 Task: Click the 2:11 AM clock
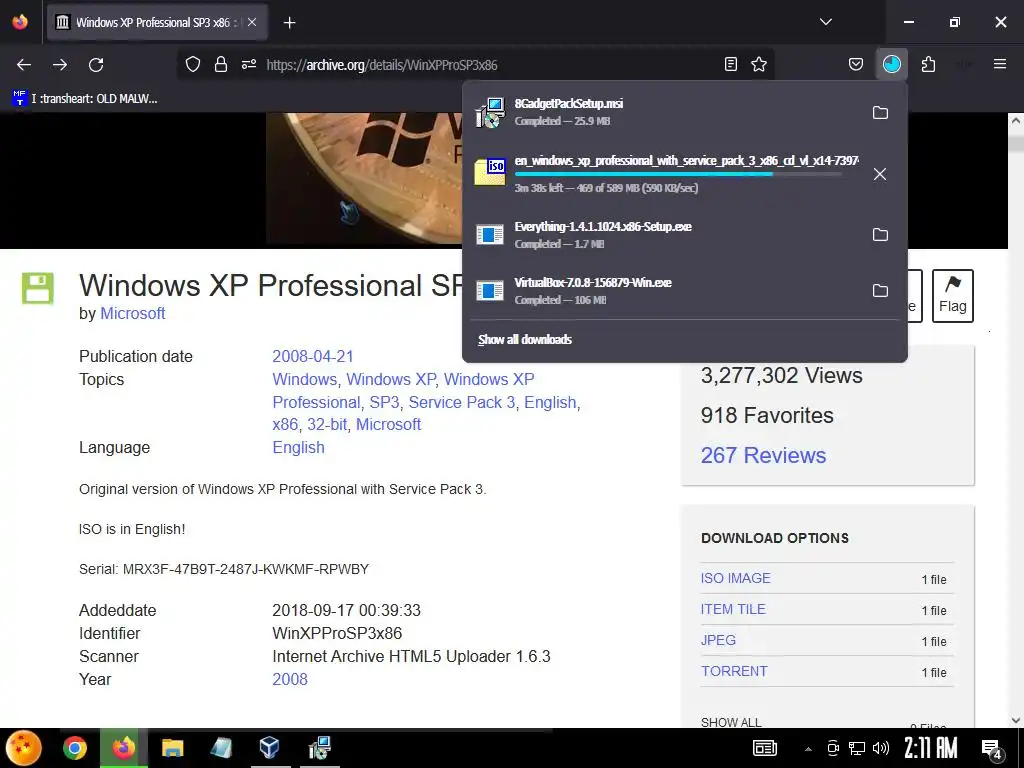[931, 748]
